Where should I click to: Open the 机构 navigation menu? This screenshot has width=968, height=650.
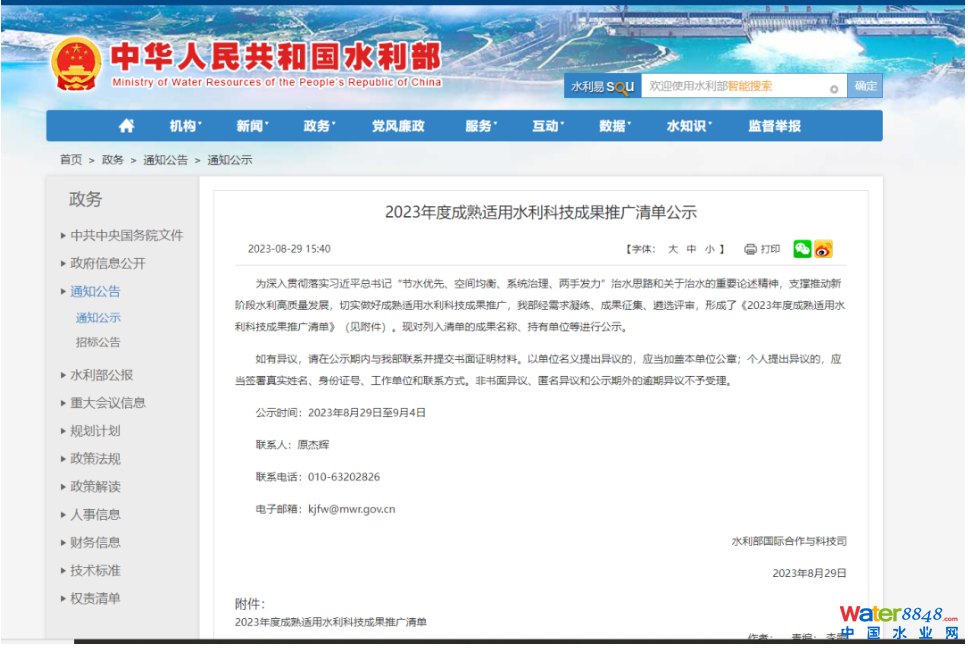pos(185,126)
